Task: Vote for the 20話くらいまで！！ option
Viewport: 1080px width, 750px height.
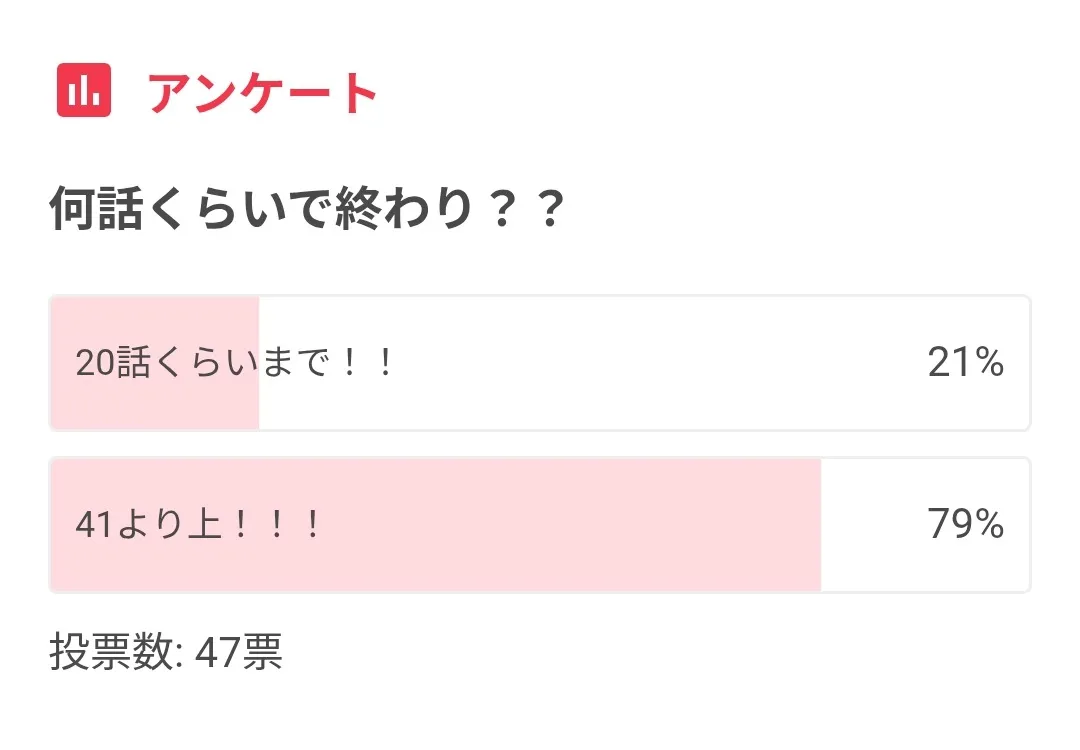Action: pyautogui.click(x=540, y=363)
